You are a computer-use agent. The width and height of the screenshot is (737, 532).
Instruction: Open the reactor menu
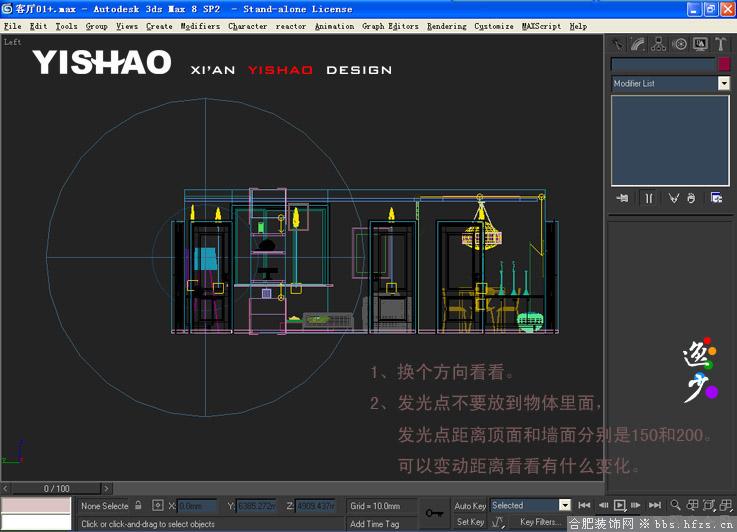[291, 26]
